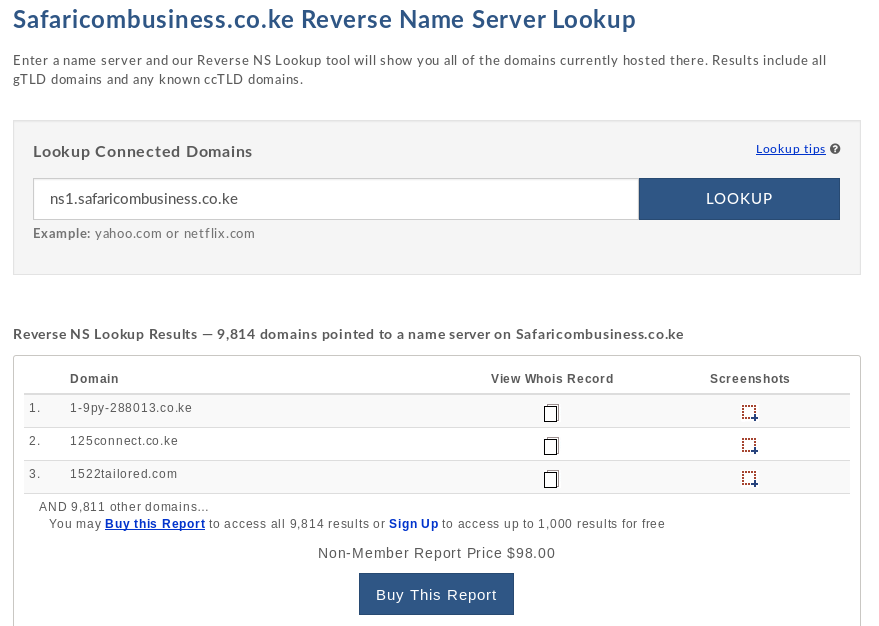Viewport: 879px width, 626px height.
Task: Click the page title Reverse Name Server Lookup
Action: 324,20
